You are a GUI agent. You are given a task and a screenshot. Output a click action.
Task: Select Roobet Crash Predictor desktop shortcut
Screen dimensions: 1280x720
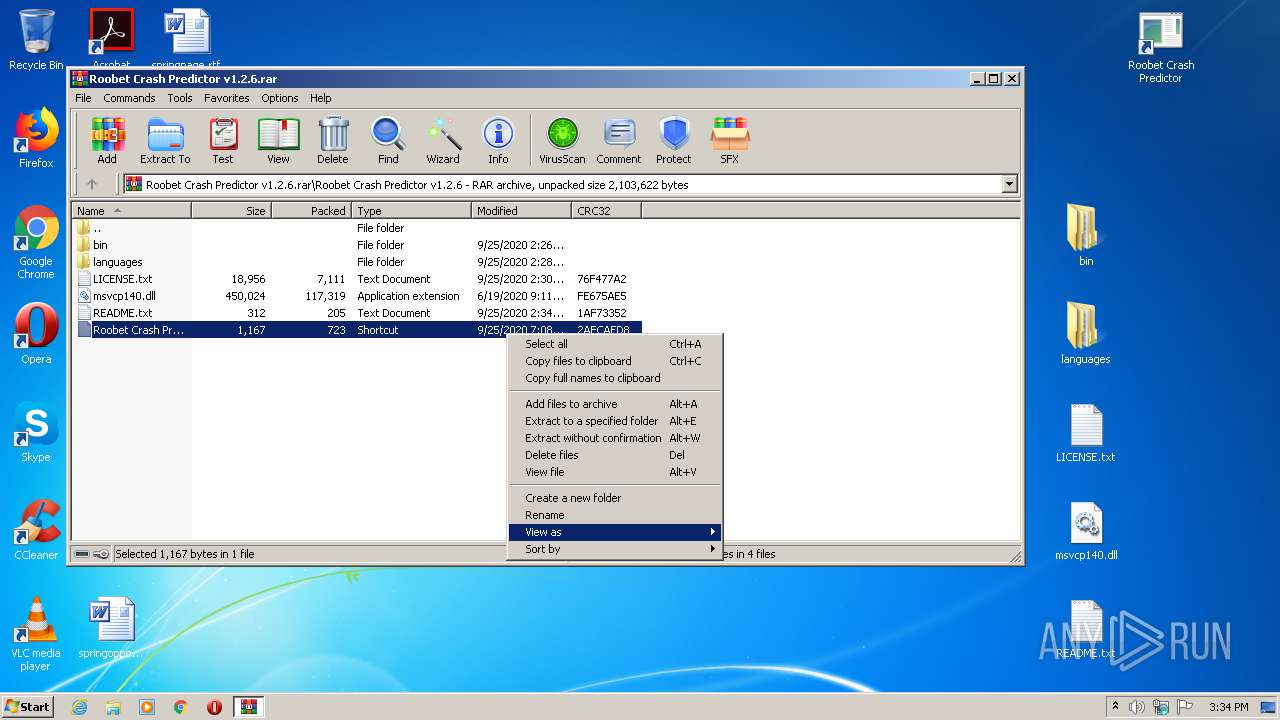(1161, 47)
